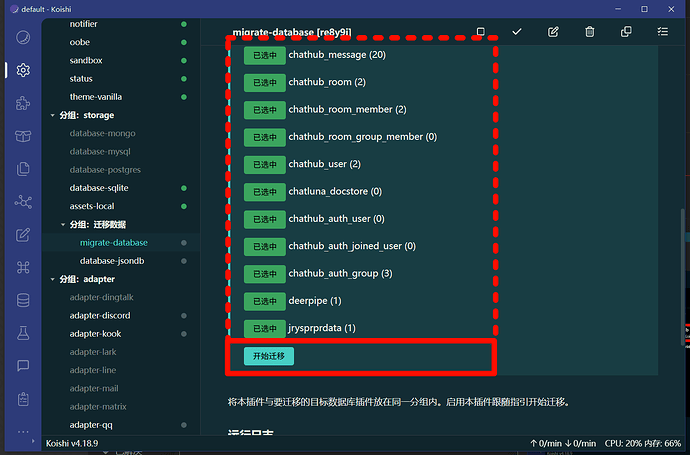Open the plugin market puzzle icon
The height and width of the screenshot is (455, 690).
(x=23, y=103)
